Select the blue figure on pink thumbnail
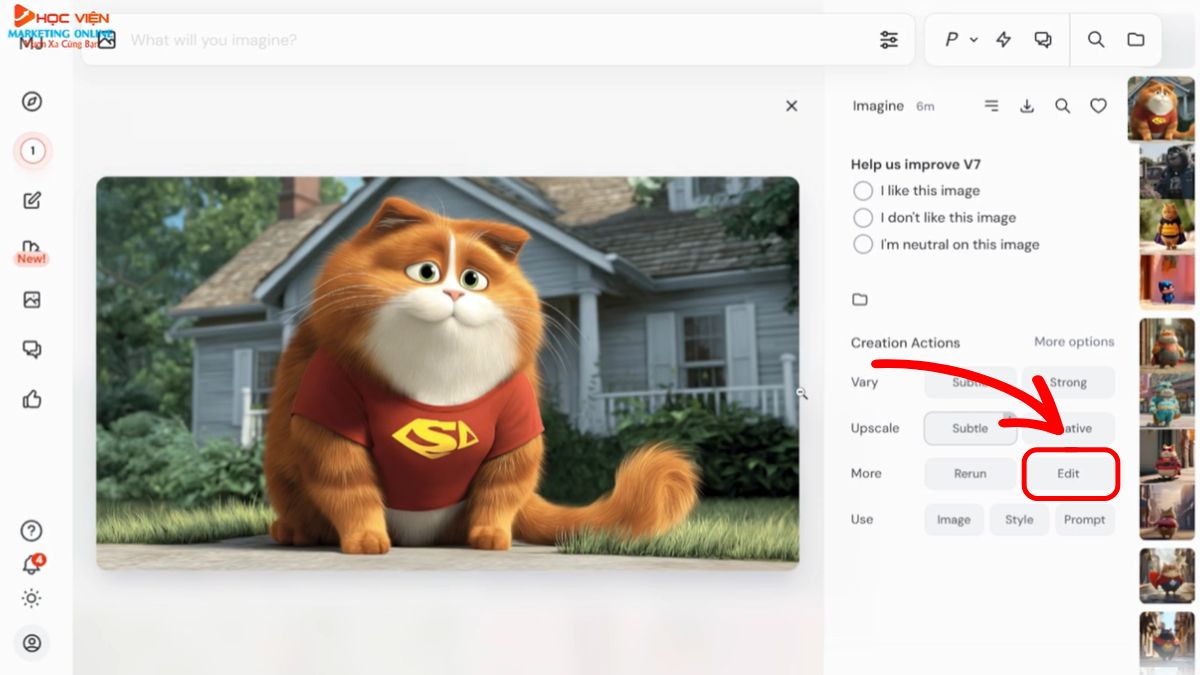Viewport: 1200px width, 675px height. click(1167, 282)
